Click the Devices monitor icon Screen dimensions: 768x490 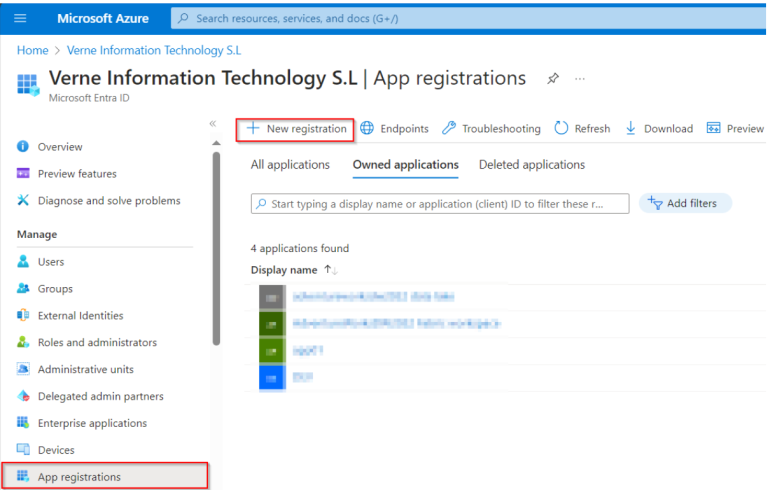(x=23, y=449)
